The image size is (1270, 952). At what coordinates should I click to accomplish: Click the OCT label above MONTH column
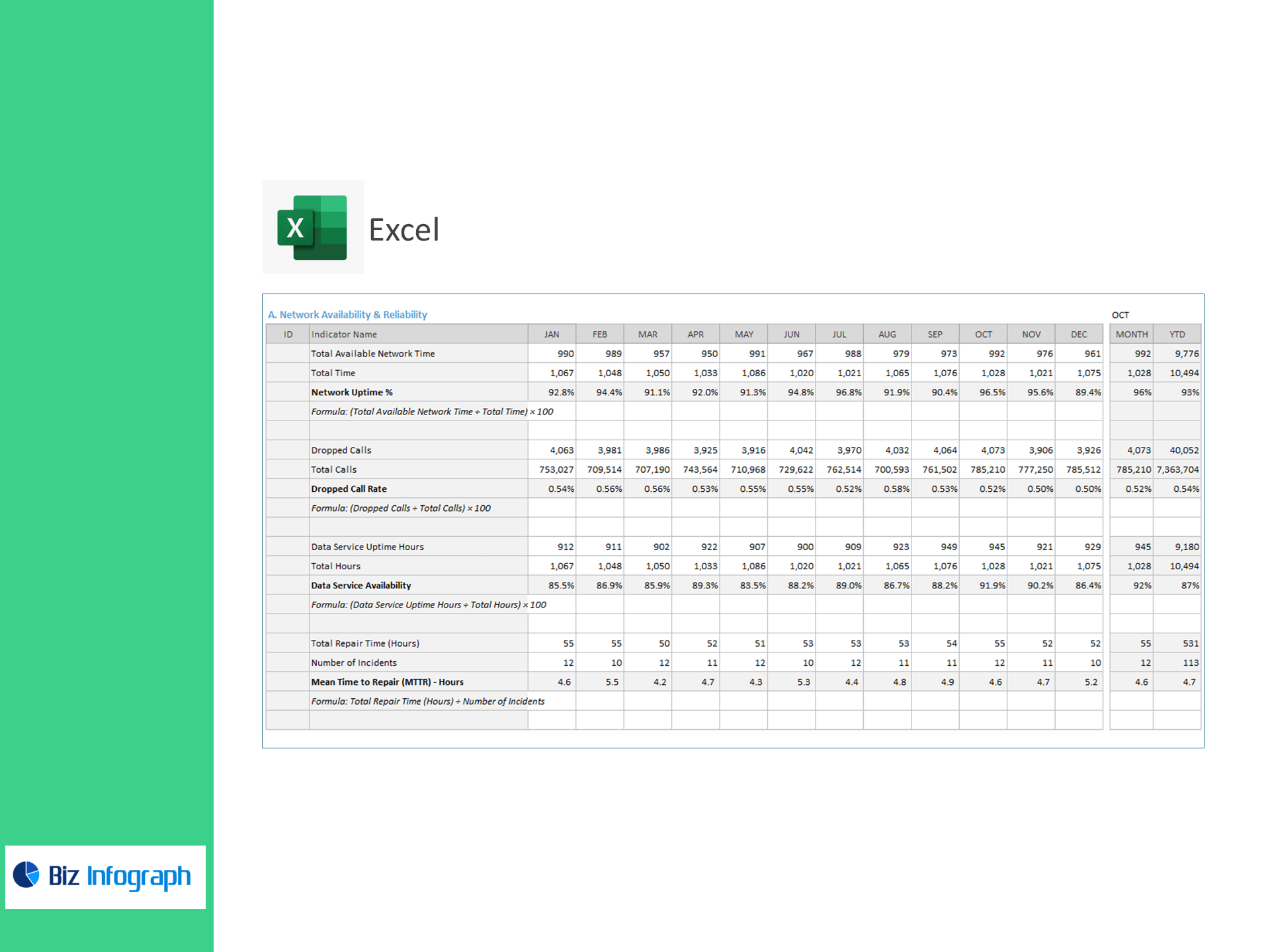point(1120,315)
